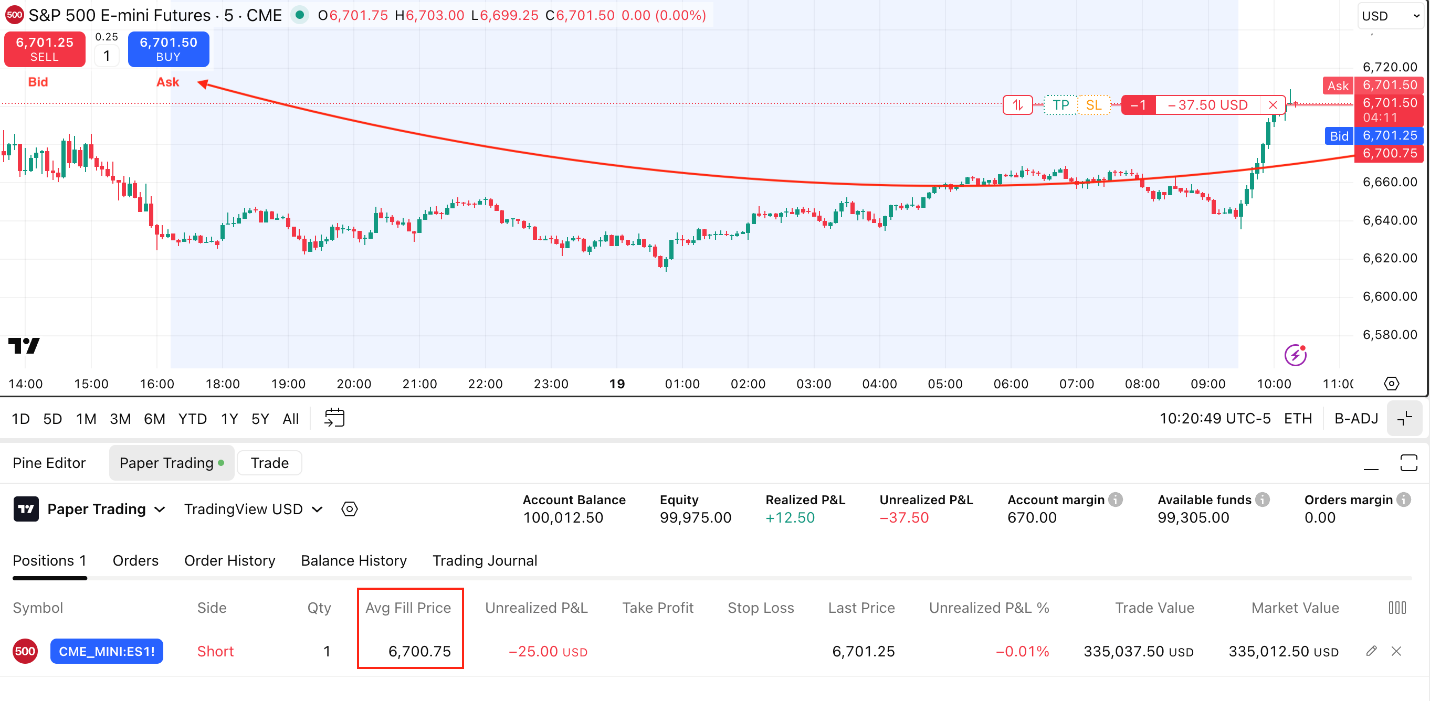The width and height of the screenshot is (1430, 701).
Task: Sort by Symbol column header
Action: click(38, 608)
